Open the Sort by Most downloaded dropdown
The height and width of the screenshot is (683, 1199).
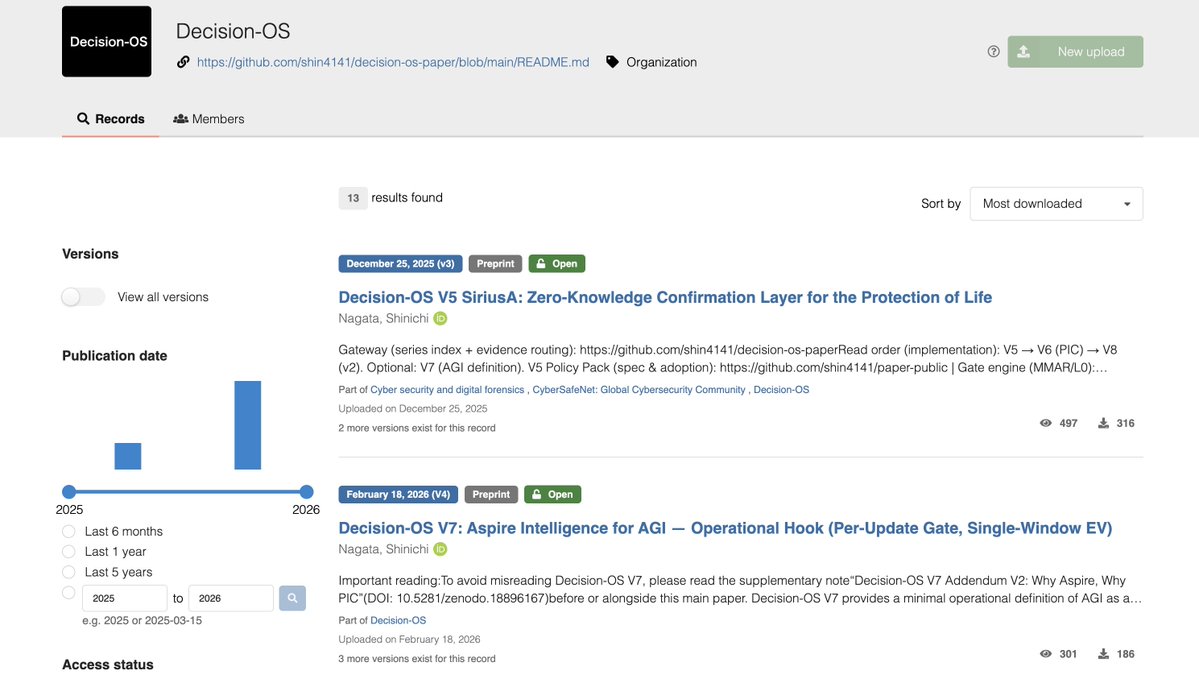1056,203
